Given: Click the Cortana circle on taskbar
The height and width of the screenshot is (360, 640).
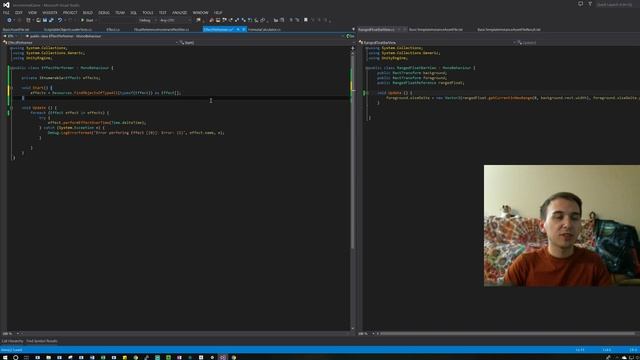Looking at the screenshot, I should (16, 357).
